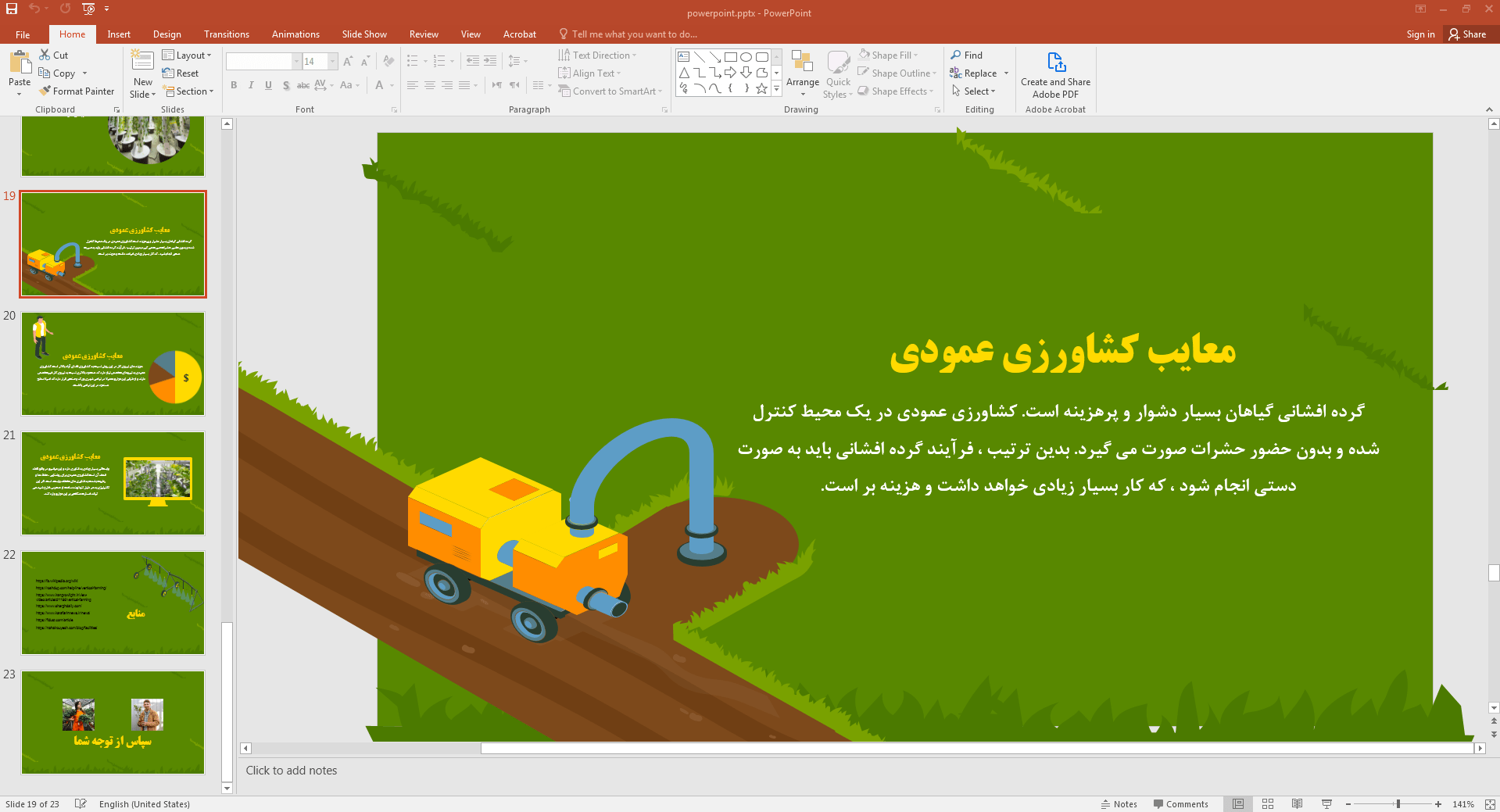Toggle Underline formatting
The width and height of the screenshot is (1500, 812).
268,85
